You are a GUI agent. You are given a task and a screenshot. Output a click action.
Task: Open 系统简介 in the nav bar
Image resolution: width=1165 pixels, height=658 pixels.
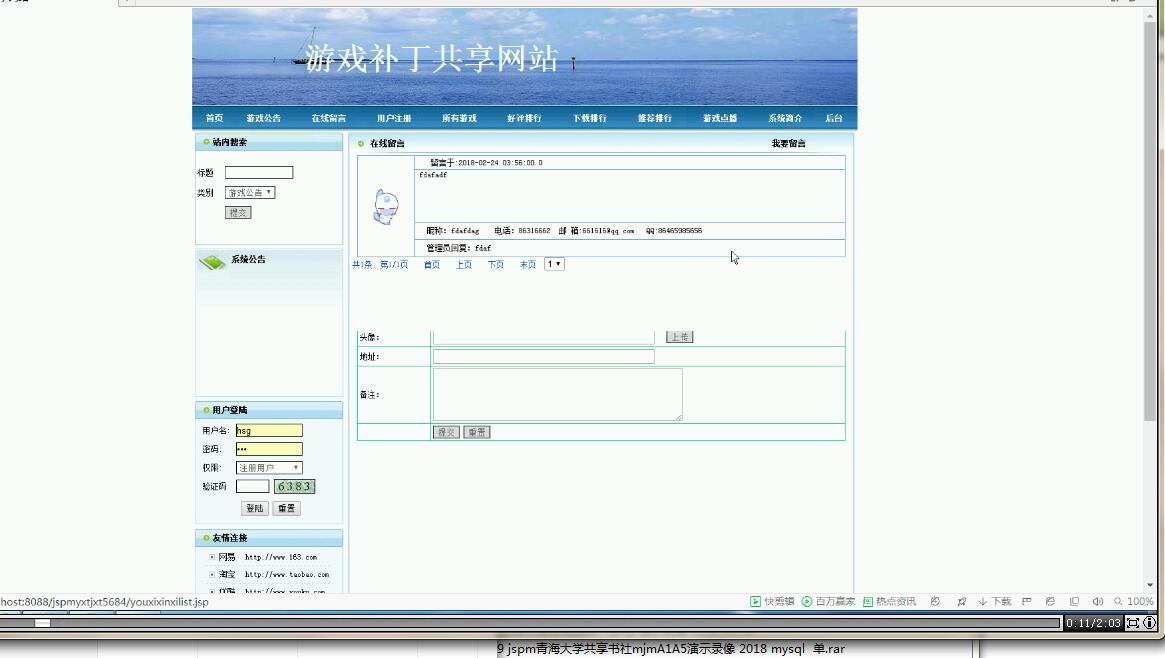(785, 118)
